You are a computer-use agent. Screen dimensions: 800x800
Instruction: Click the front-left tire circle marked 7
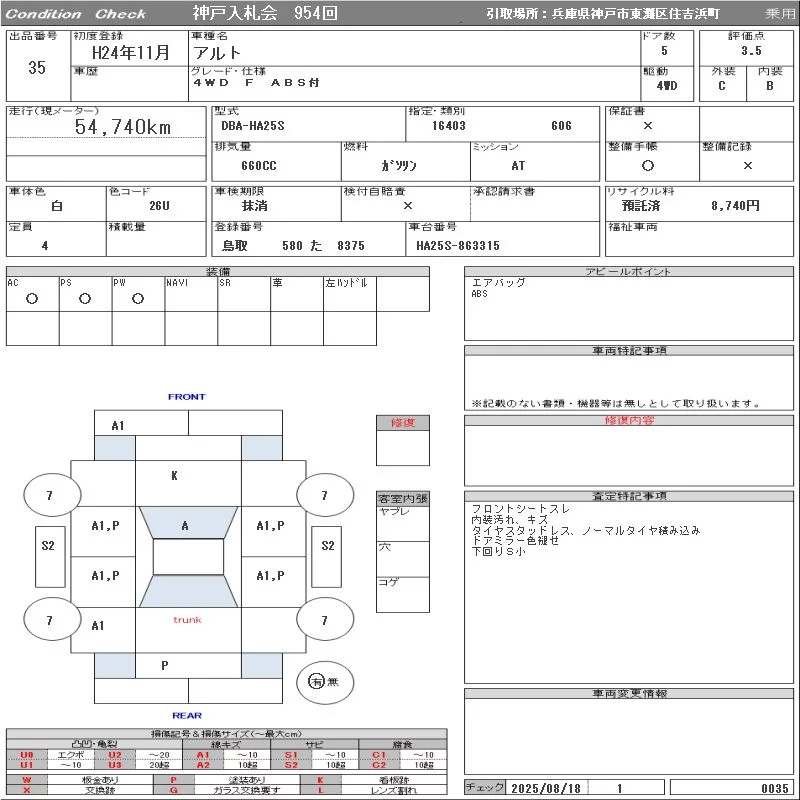coord(52,495)
